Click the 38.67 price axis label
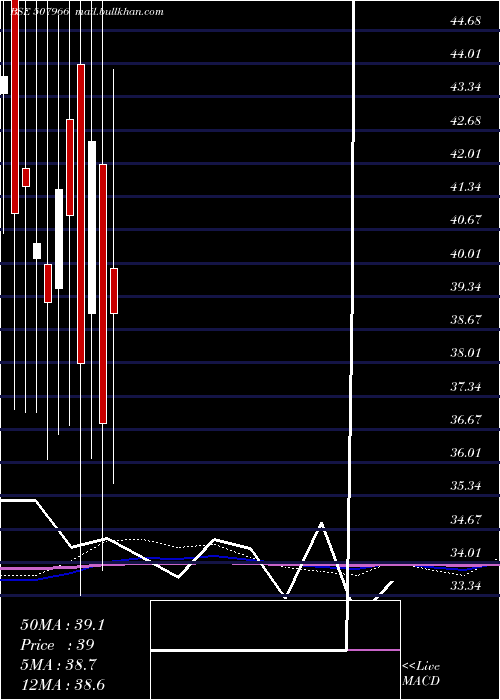 (466, 320)
